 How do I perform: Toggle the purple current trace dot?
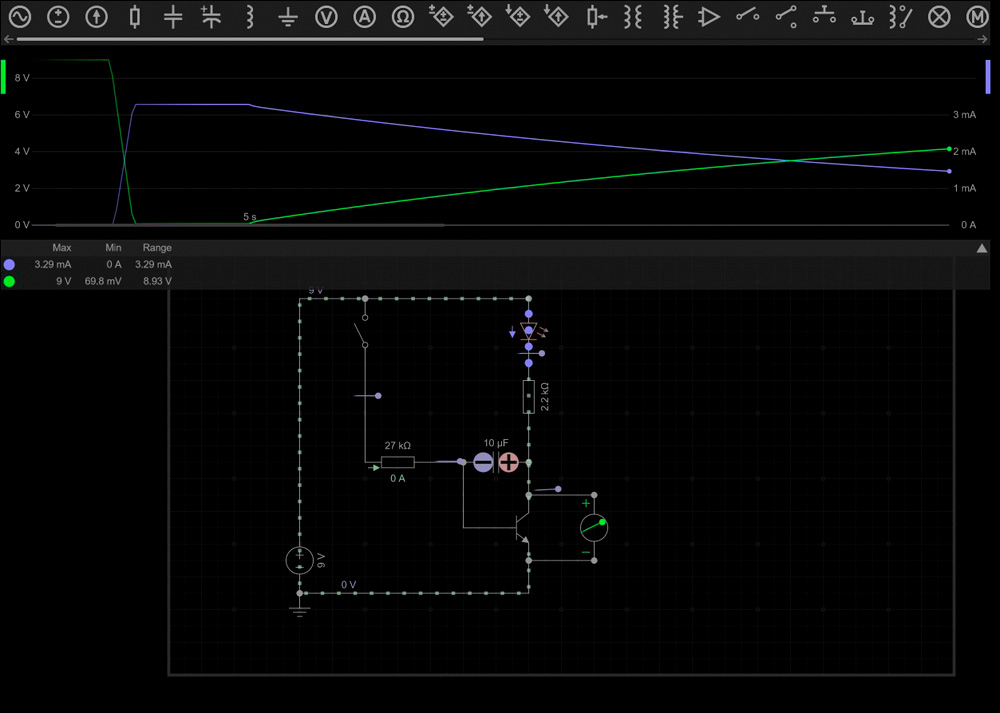(10, 265)
